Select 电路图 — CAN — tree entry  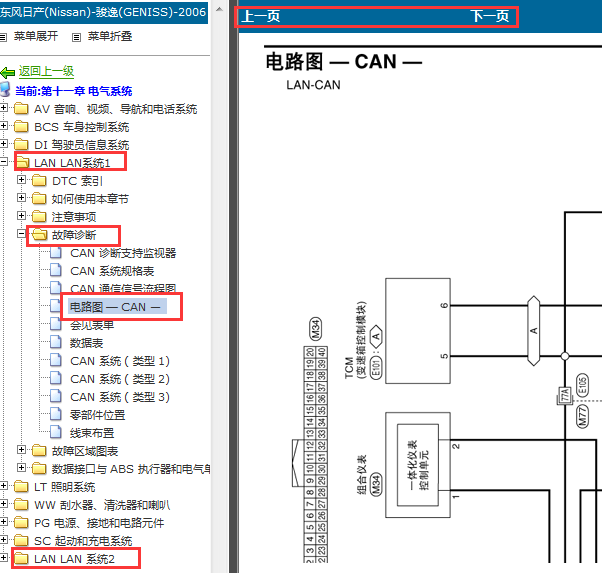click(117, 307)
